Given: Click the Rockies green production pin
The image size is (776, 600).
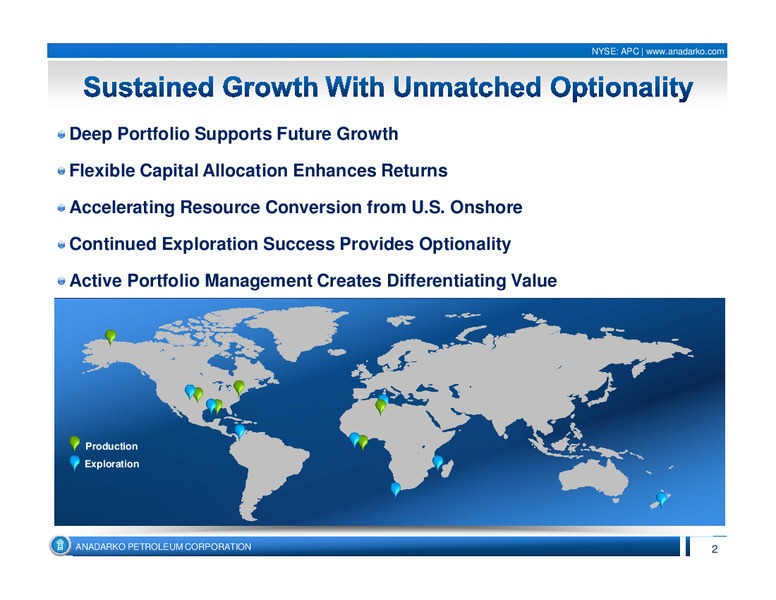Looking at the screenshot, I should [x=198, y=395].
